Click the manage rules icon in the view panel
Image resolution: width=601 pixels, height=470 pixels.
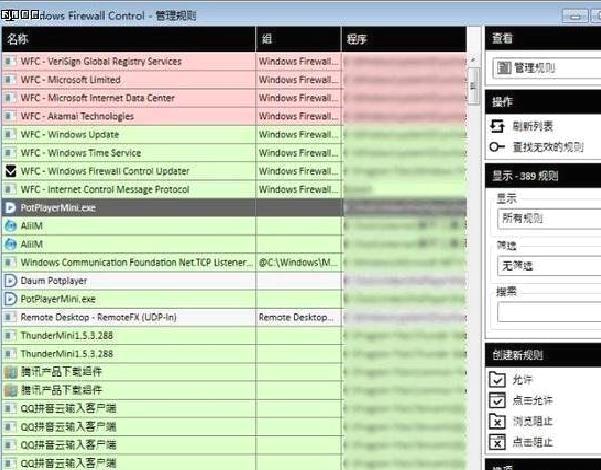[504, 68]
